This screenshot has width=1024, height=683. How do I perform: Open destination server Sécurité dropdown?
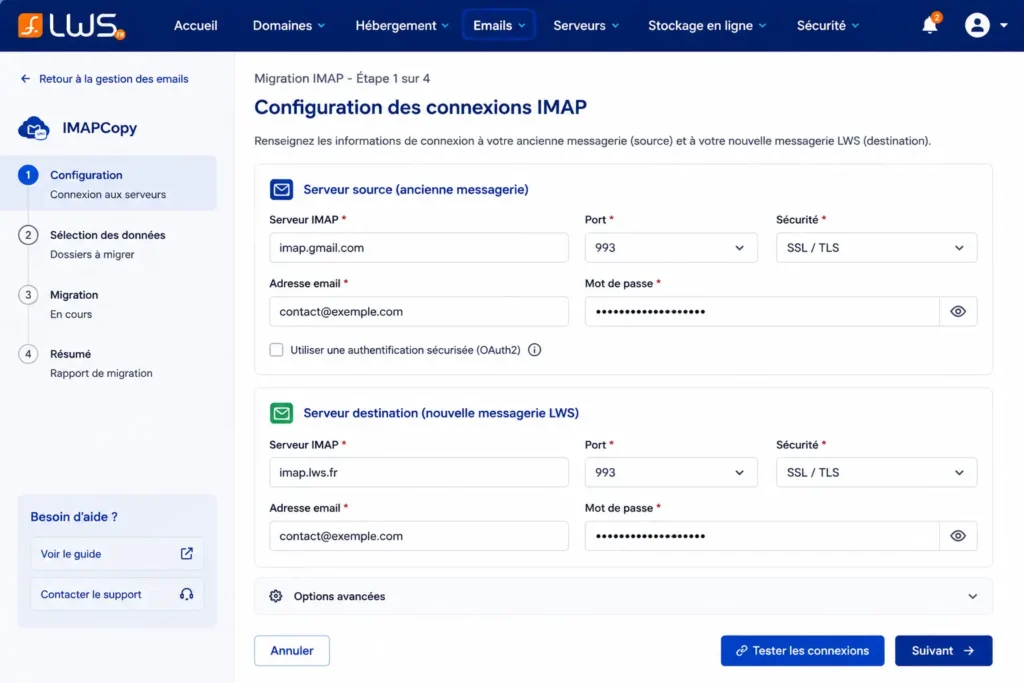(876, 472)
